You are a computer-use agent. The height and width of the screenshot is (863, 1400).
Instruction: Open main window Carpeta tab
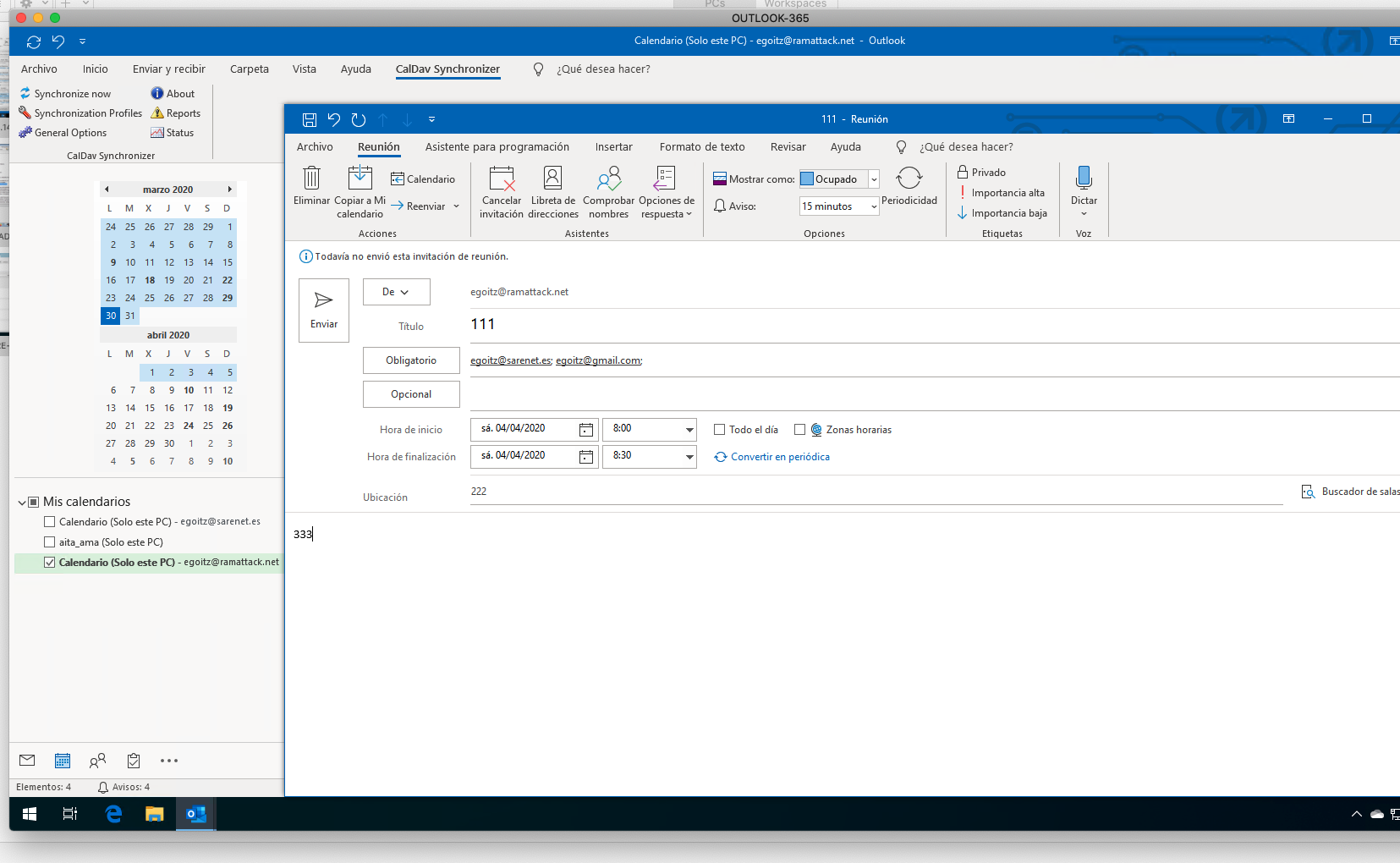point(250,69)
